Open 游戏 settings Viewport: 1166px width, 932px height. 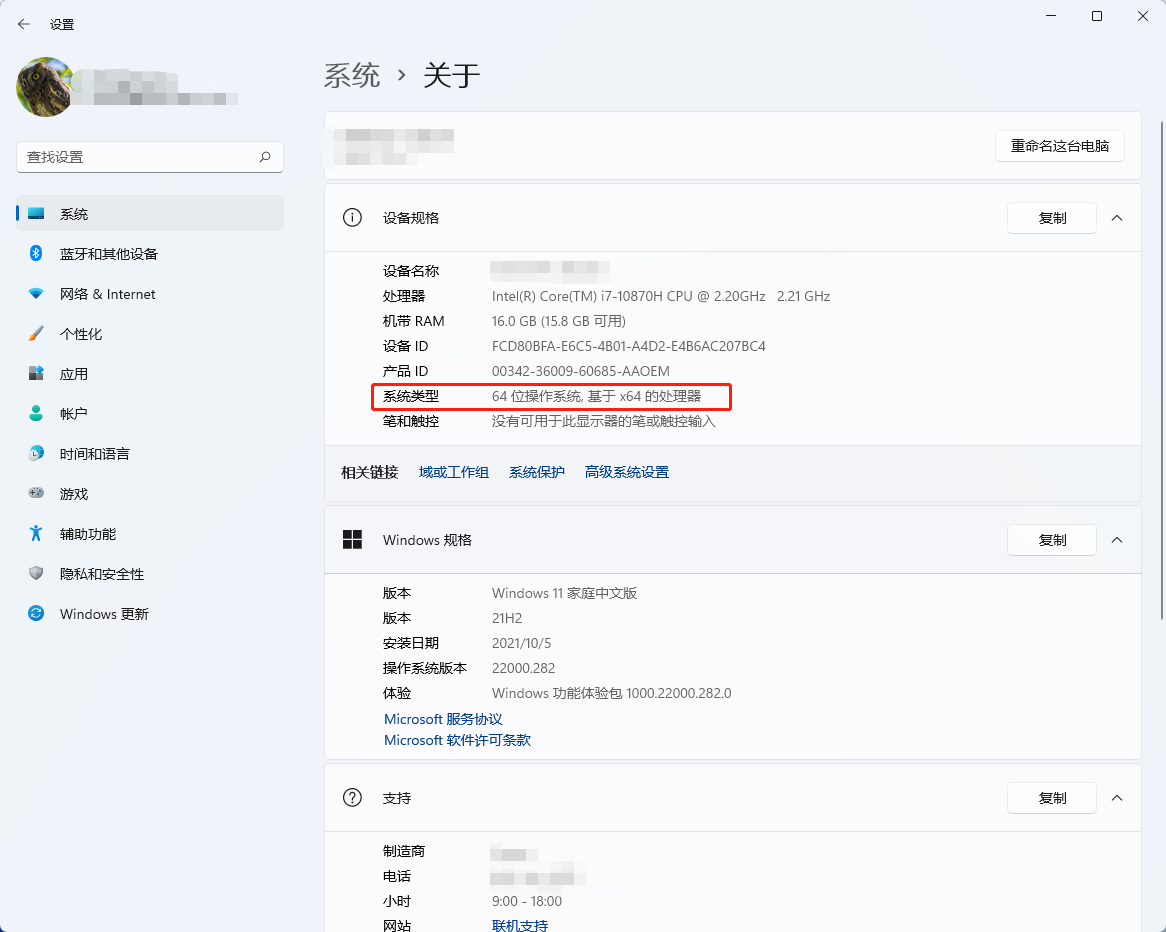pyautogui.click(x=149, y=494)
